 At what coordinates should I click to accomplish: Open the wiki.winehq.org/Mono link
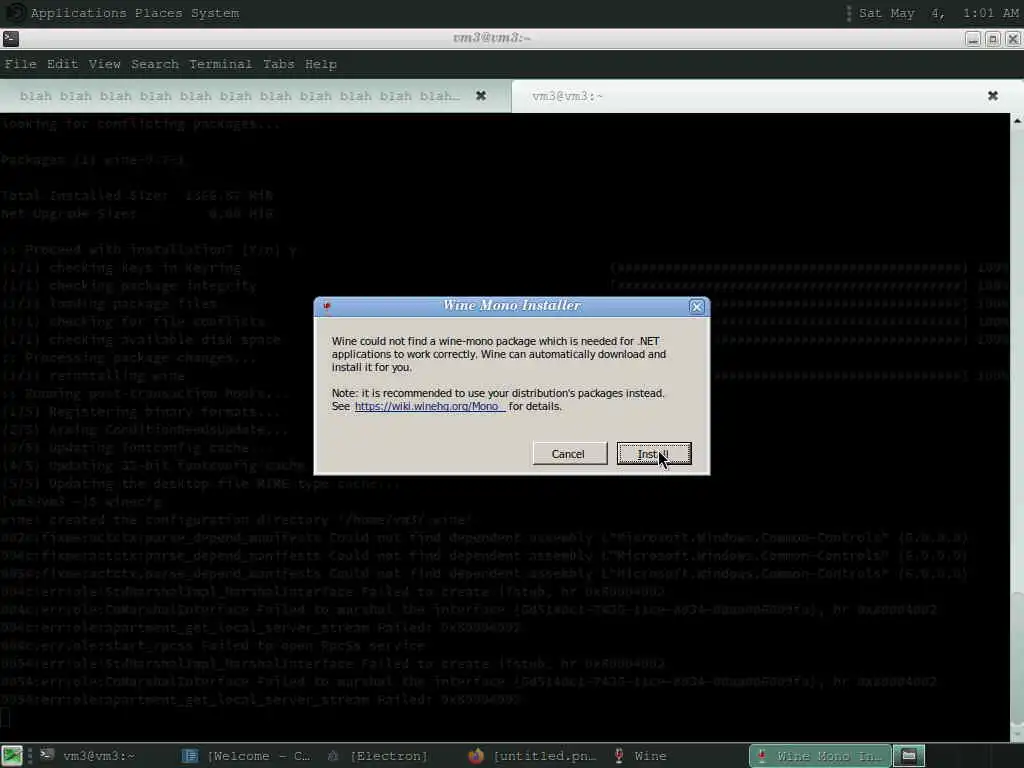point(429,406)
